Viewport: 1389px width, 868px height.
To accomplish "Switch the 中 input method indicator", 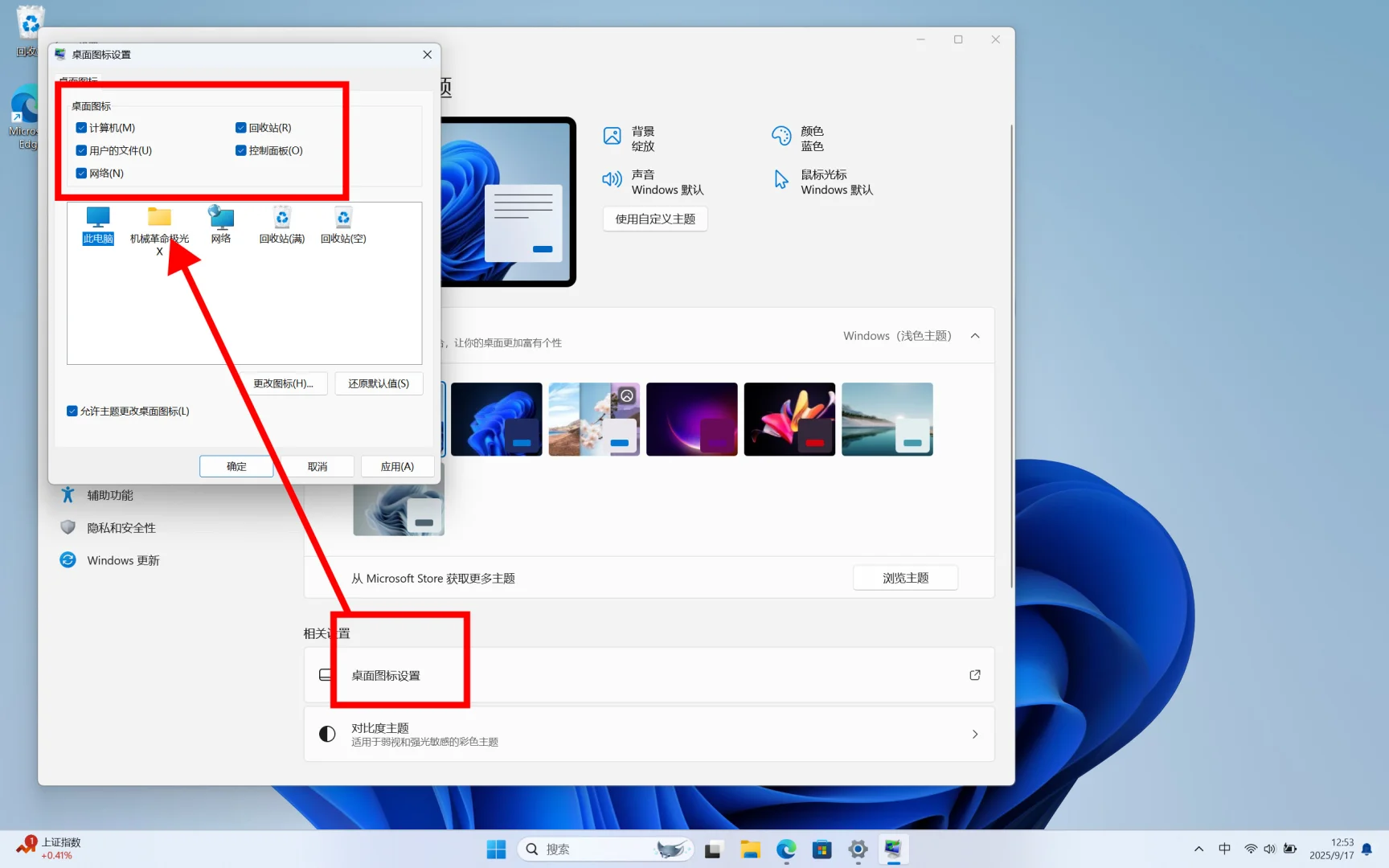I will tap(1224, 849).
